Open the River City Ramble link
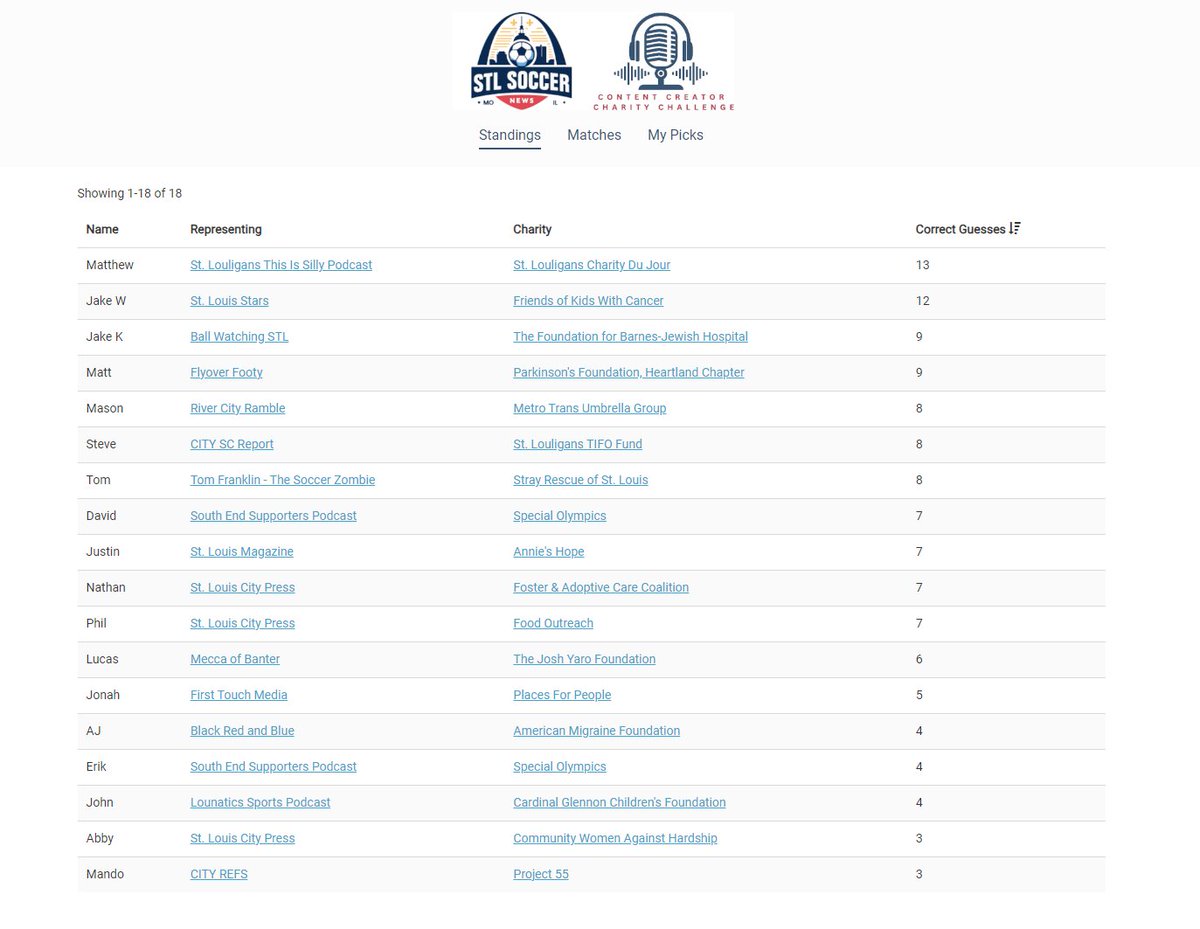Screen dimensions: 1200x929 (238, 408)
